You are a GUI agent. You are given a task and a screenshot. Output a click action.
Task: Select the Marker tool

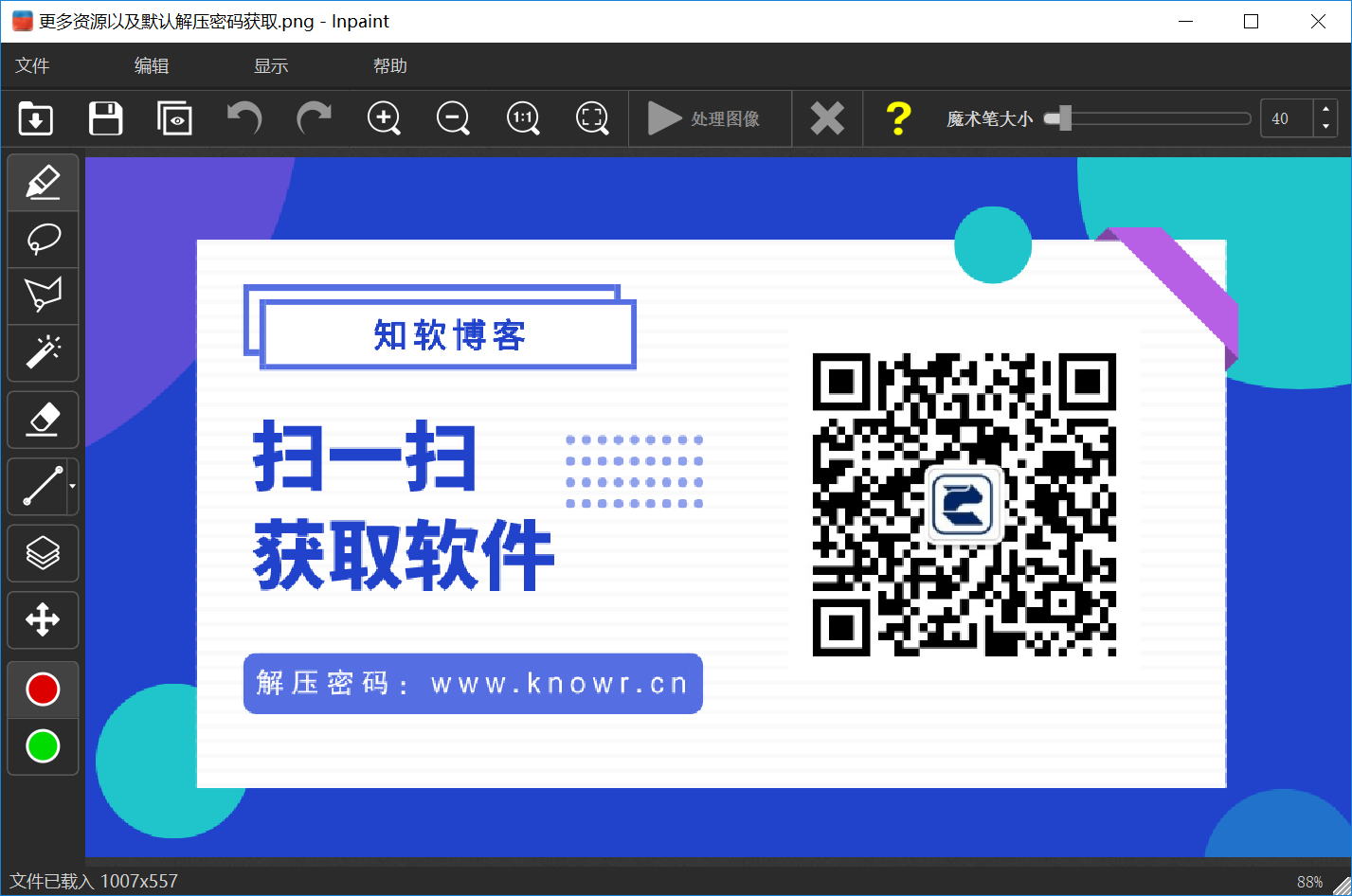[43, 182]
